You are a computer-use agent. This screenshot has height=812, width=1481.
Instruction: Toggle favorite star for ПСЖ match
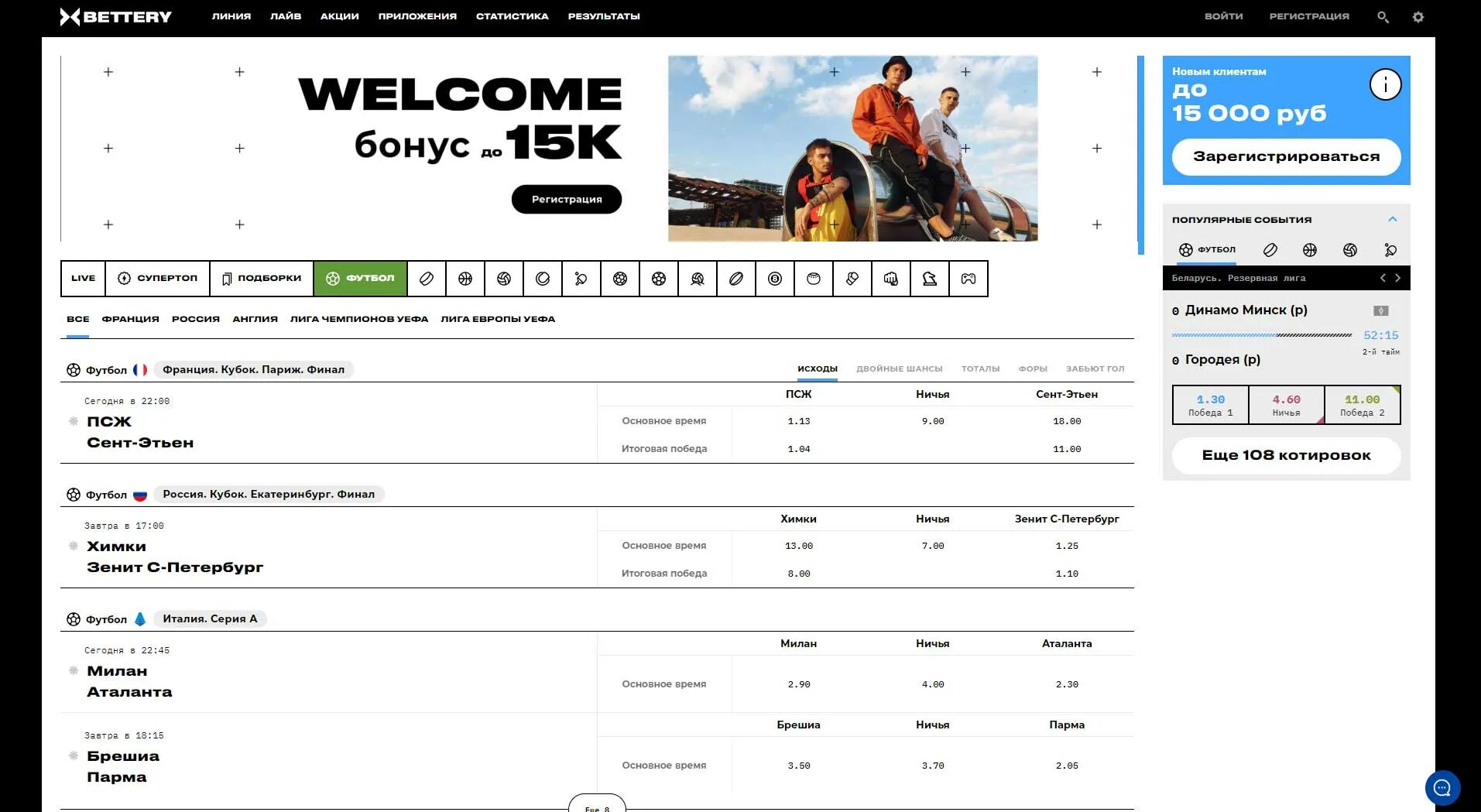tap(74, 421)
